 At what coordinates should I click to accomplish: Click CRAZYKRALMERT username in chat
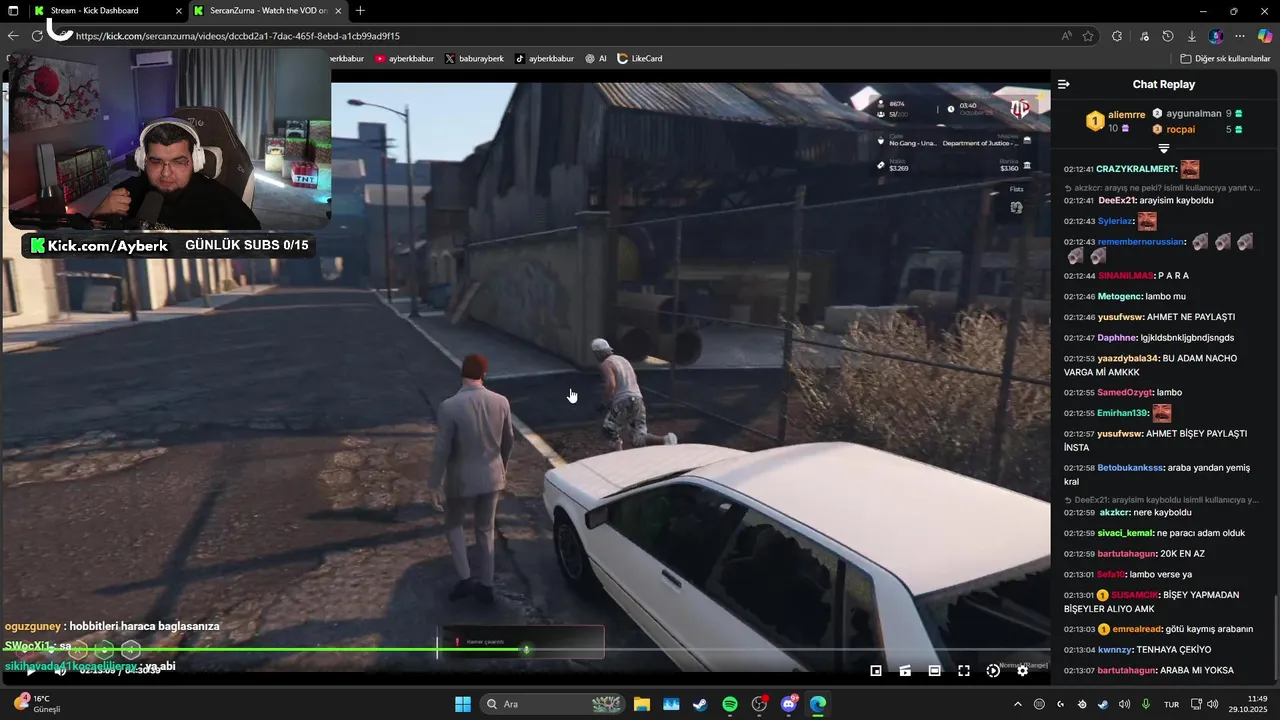point(1136,169)
